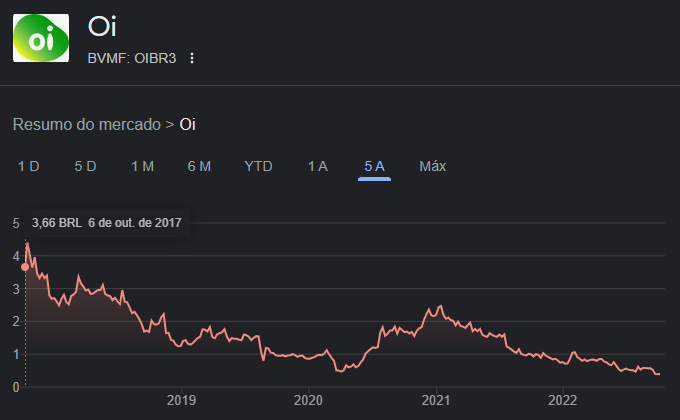Click the BVMF: OIBR3 ticker text
The image size is (680, 420).
132,58
